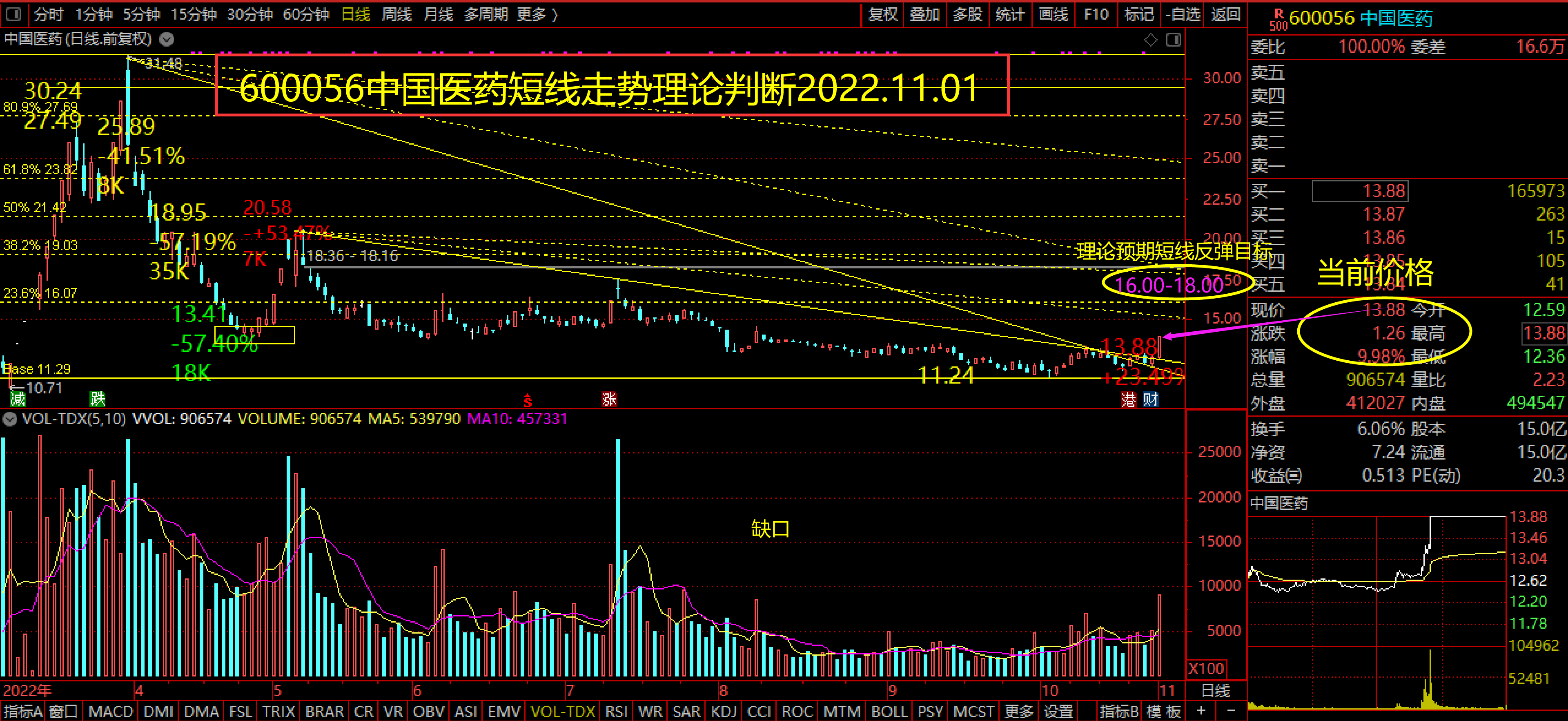Click the 财 finance marker icon

(1150, 400)
